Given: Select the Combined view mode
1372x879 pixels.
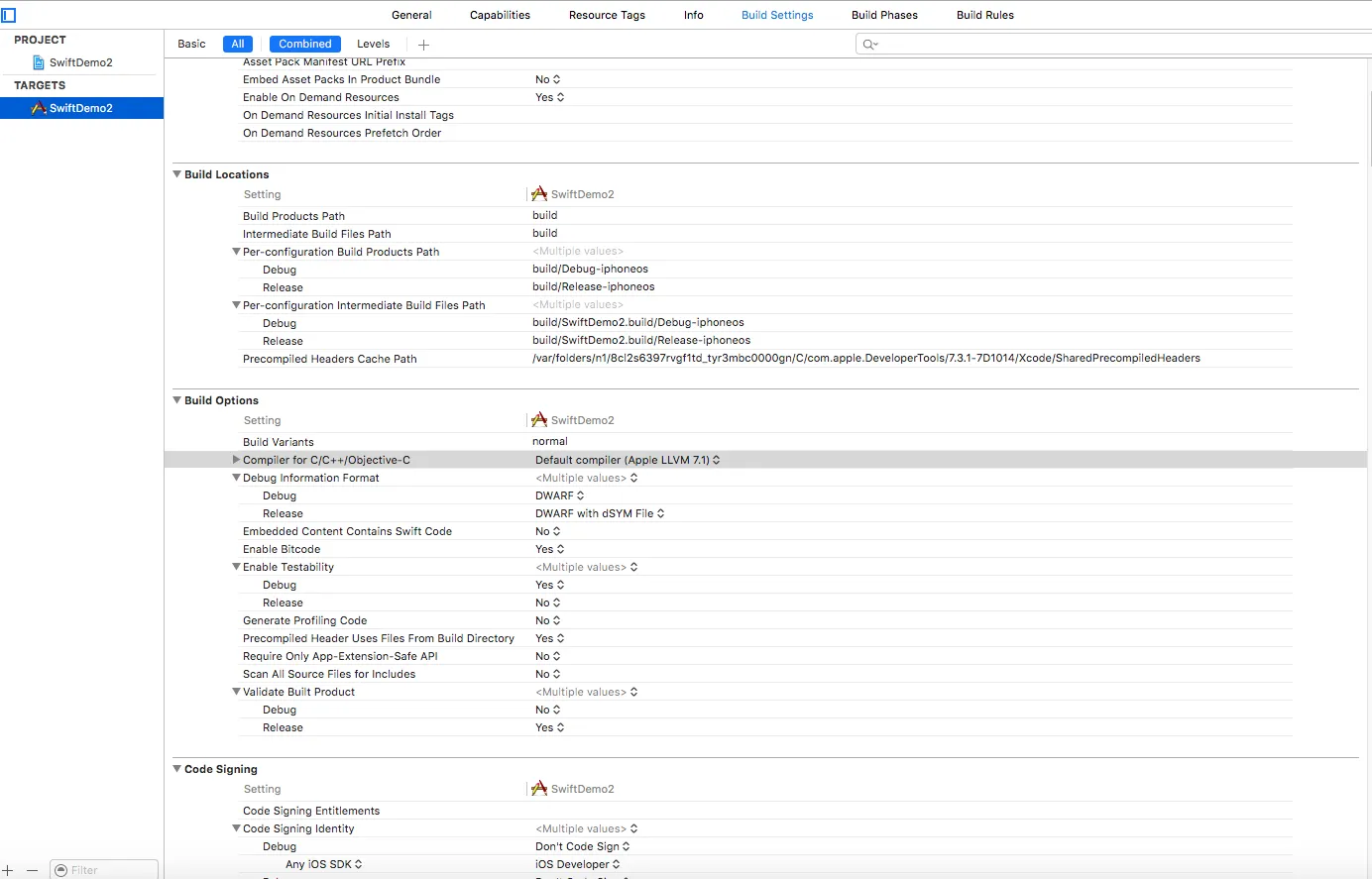Looking at the screenshot, I should [x=305, y=44].
